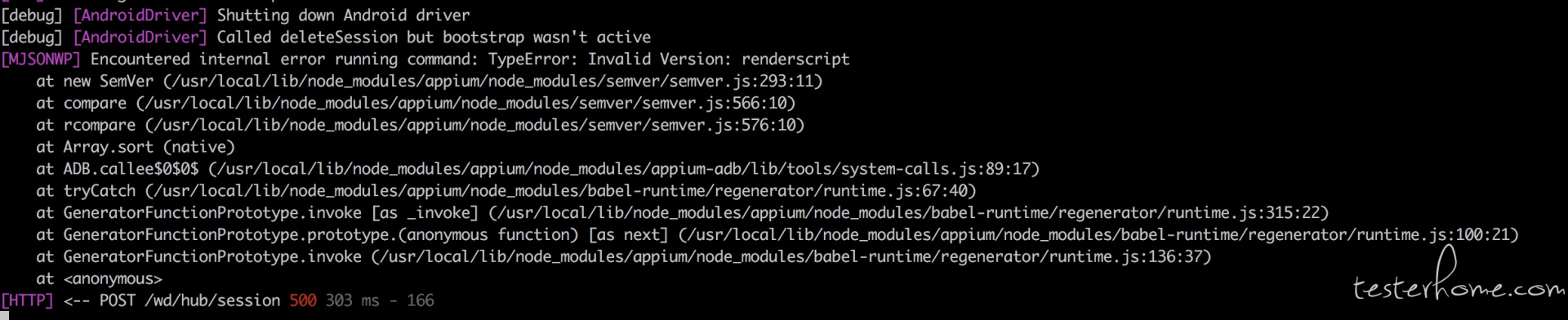Click the semver.js:566:10 file path
Screen dimensions: 1568x320
(x=465, y=104)
